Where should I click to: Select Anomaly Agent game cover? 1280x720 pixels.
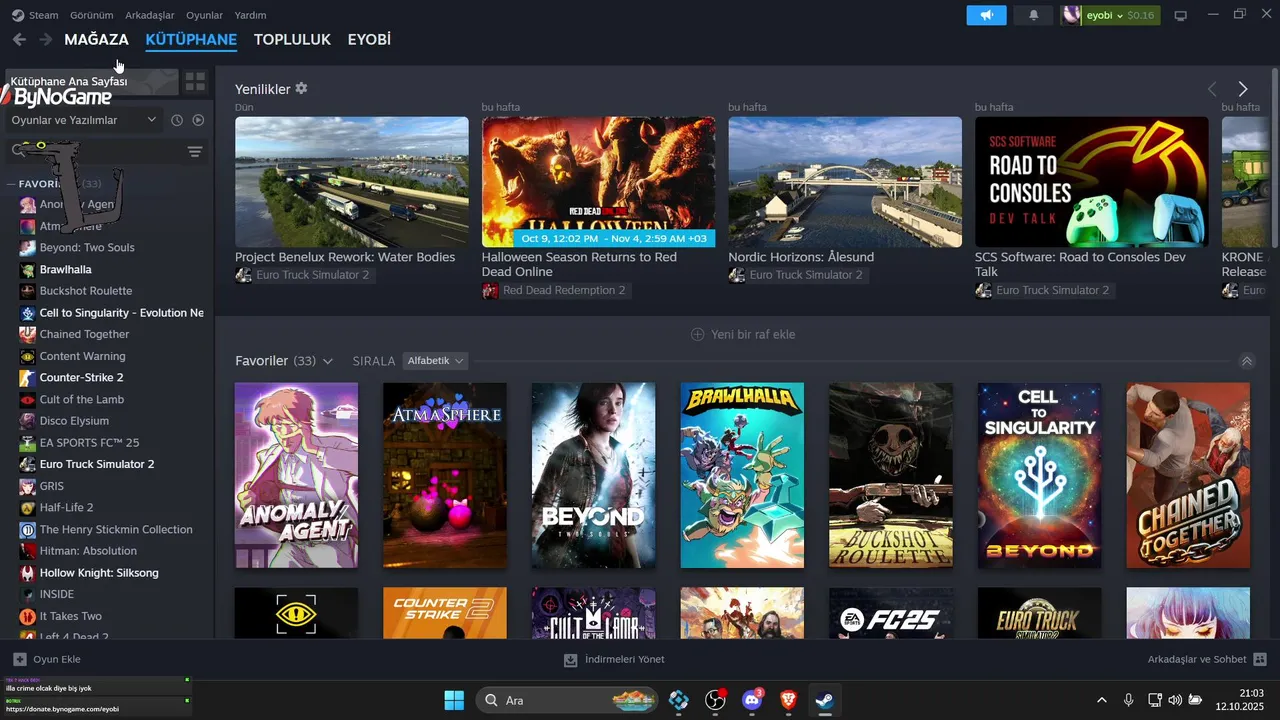tap(296, 475)
